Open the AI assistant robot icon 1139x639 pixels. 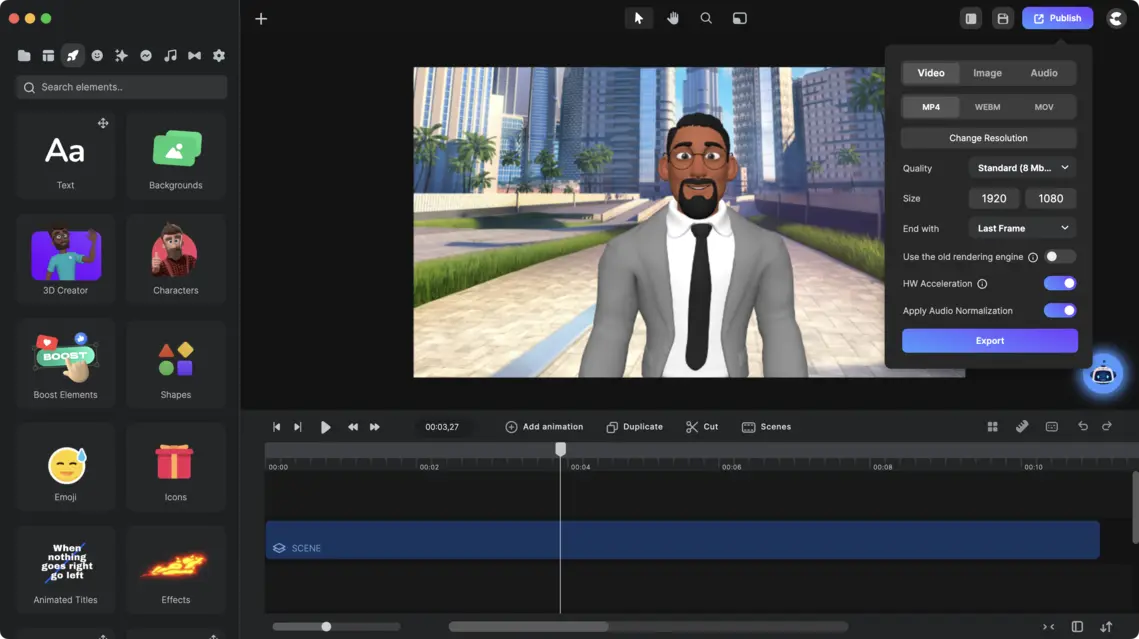[x=1102, y=374]
